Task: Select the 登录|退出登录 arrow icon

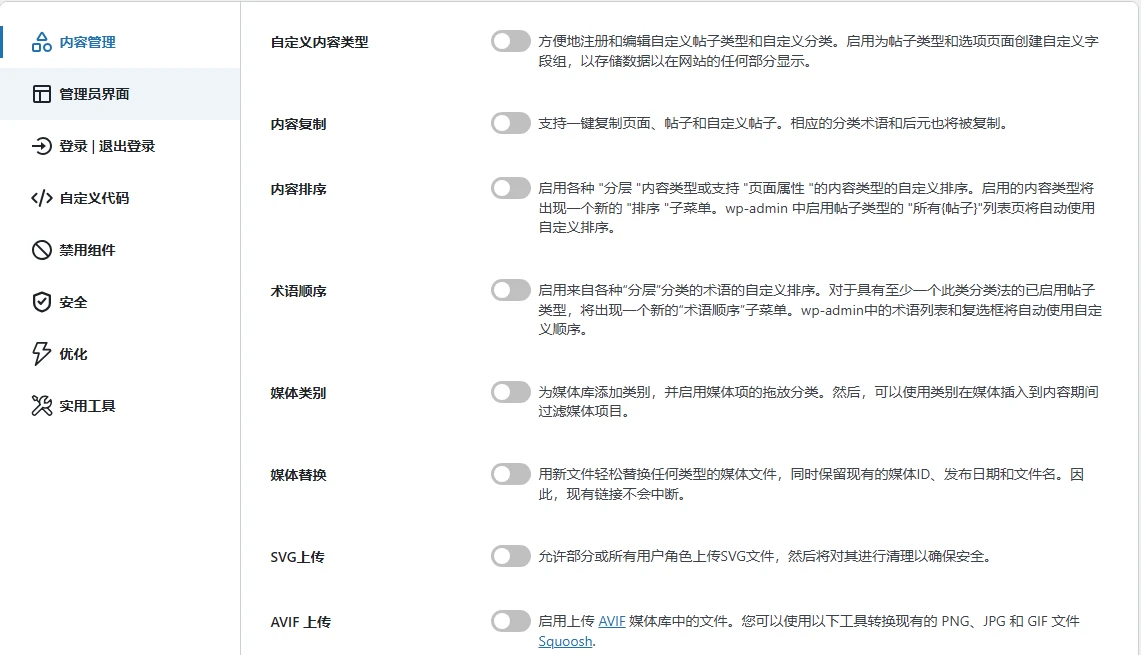Action: click(41, 145)
